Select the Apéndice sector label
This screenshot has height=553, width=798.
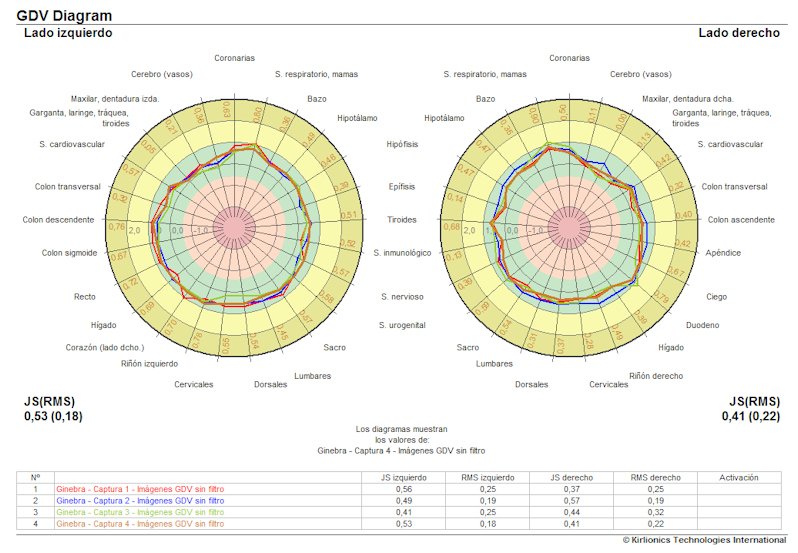(x=723, y=253)
